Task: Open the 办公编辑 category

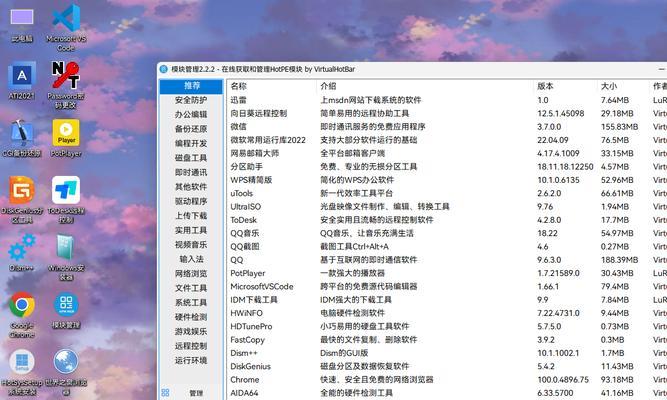Action: pyautogui.click(x=191, y=114)
